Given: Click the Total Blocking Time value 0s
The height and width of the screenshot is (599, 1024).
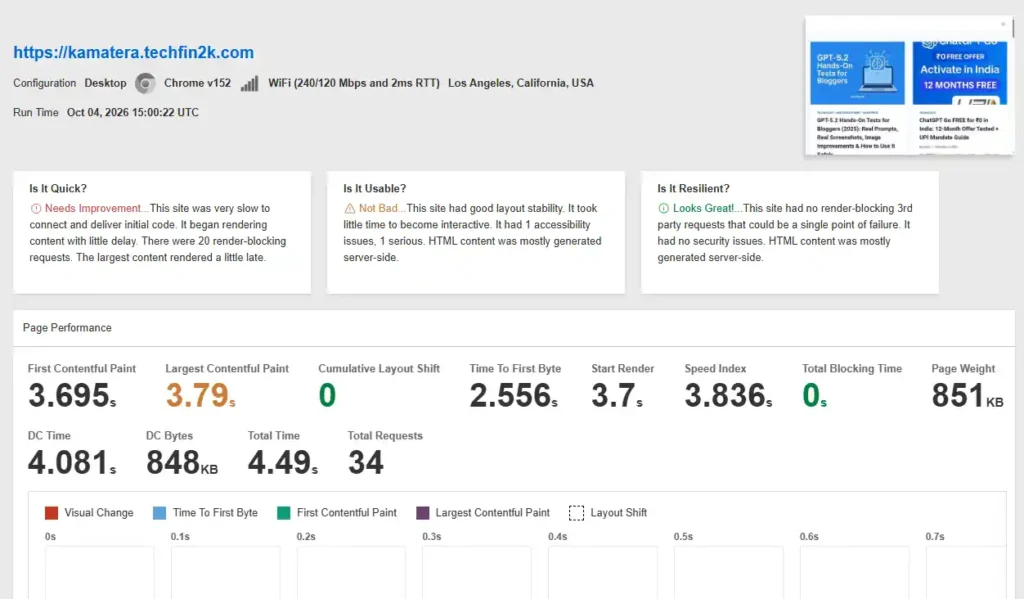Looking at the screenshot, I should click(814, 395).
